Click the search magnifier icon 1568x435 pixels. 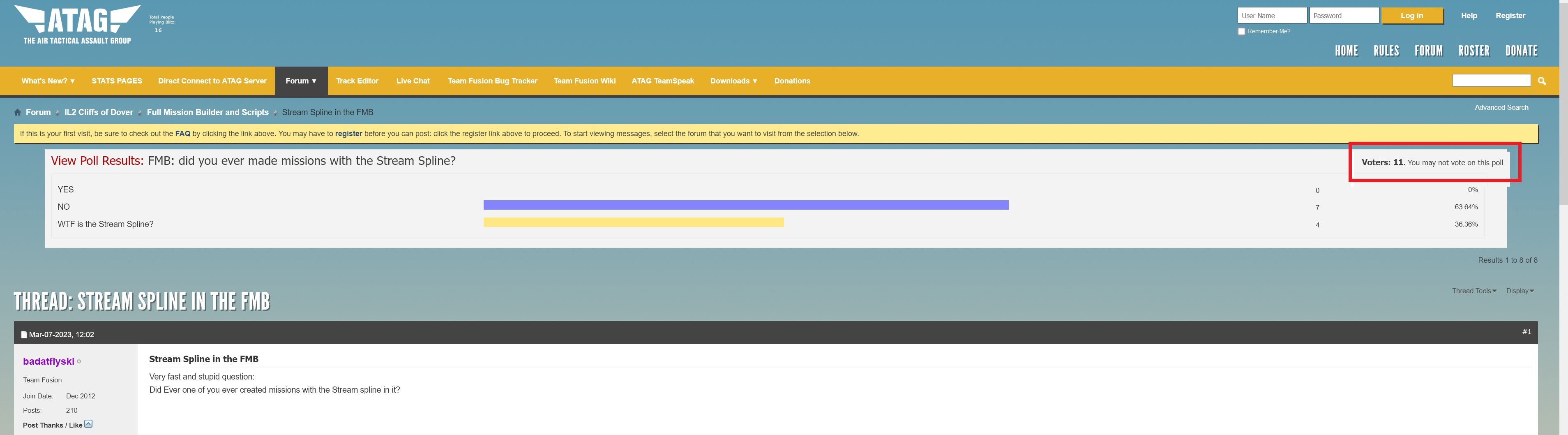1542,81
